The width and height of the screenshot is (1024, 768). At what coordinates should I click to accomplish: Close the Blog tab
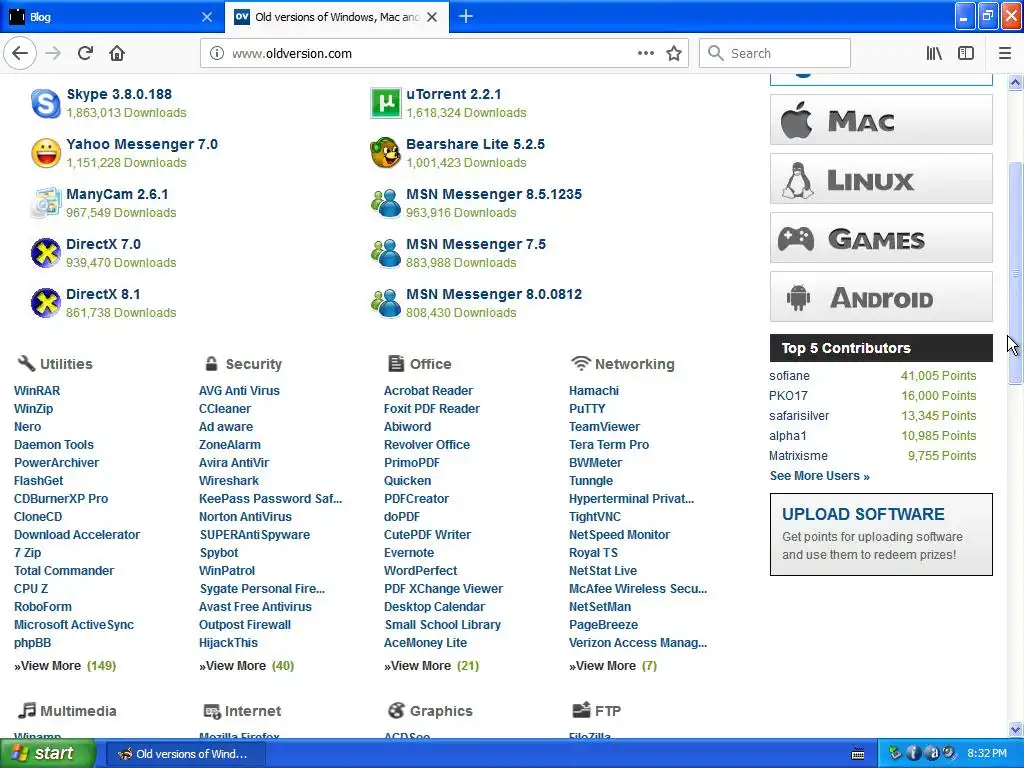coord(206,17)
